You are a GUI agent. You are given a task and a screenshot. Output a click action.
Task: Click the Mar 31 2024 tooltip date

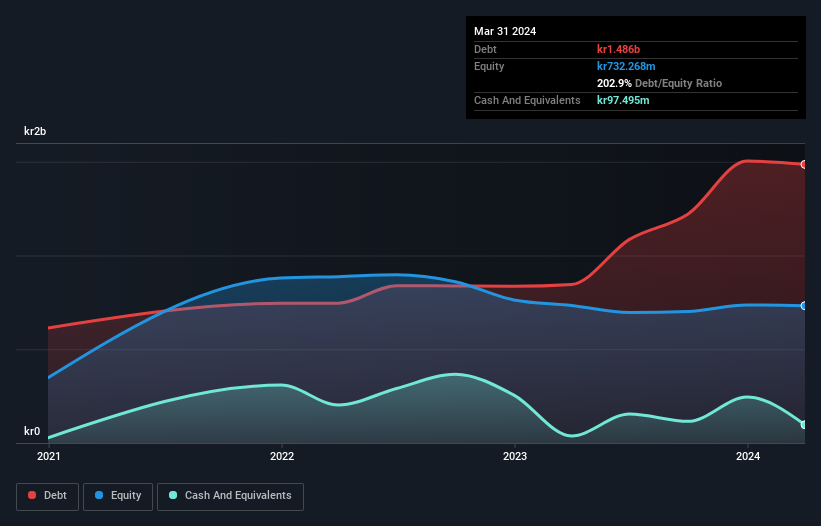(505, 31)
